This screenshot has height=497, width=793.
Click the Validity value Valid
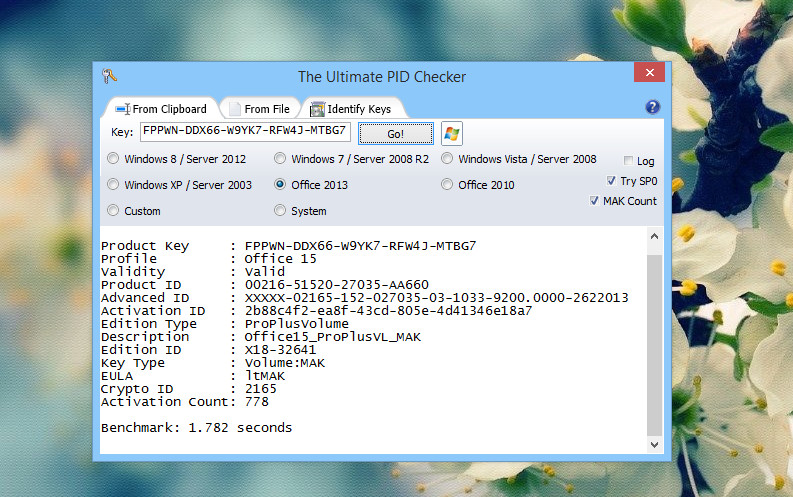(265, 272)
